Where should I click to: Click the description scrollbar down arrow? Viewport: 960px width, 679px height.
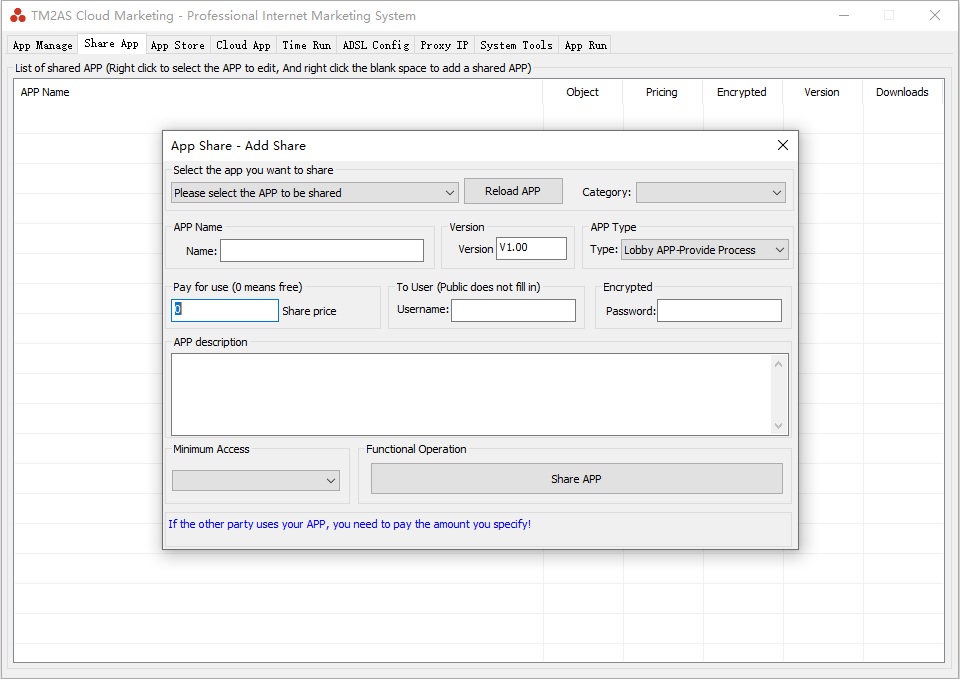click(x=779, y=426)
